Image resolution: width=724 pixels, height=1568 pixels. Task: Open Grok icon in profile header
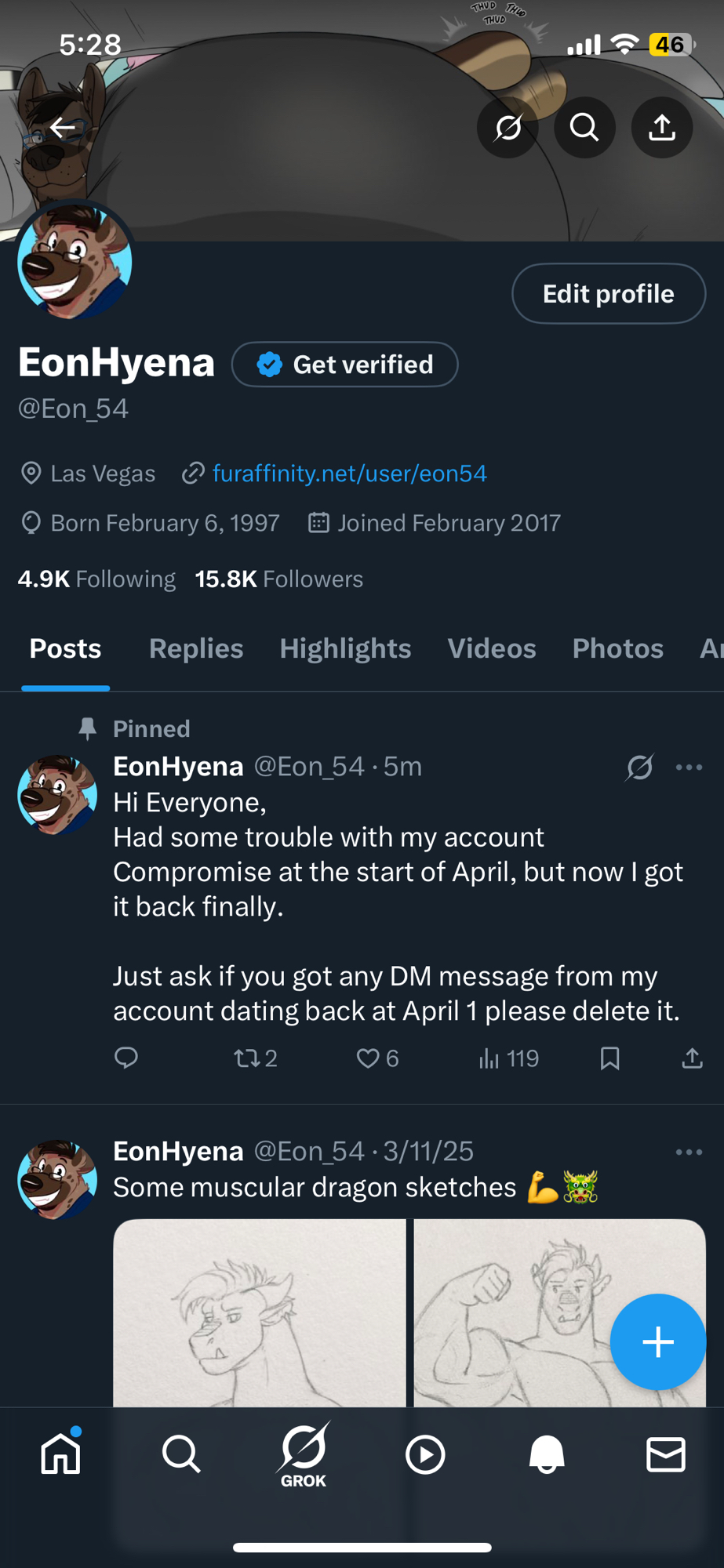pyautogui.click(x=508, y=127)
